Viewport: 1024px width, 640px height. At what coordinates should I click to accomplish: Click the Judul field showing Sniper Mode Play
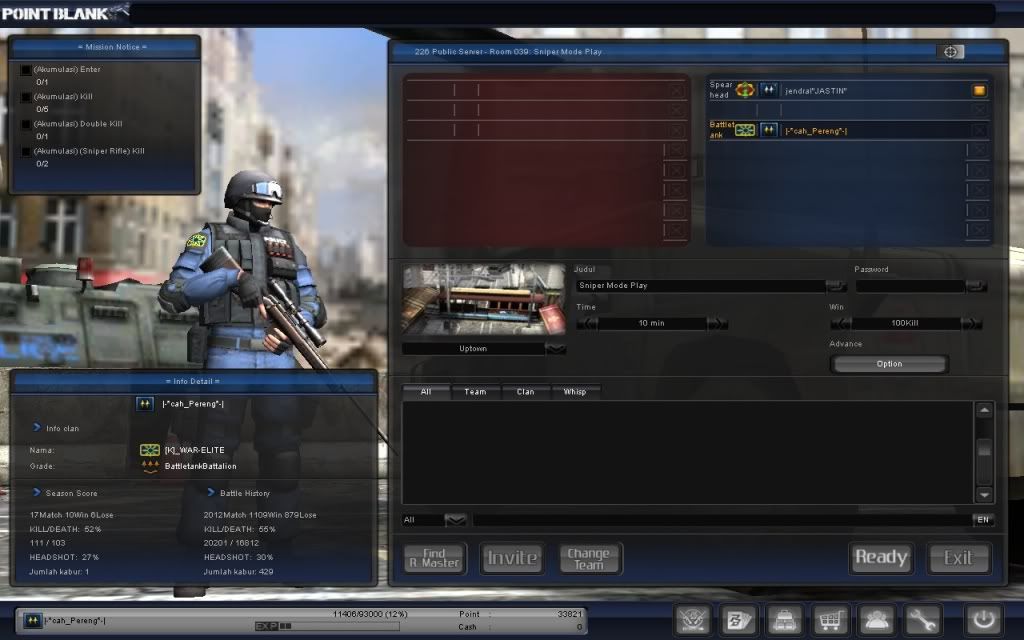coord(700,285)
